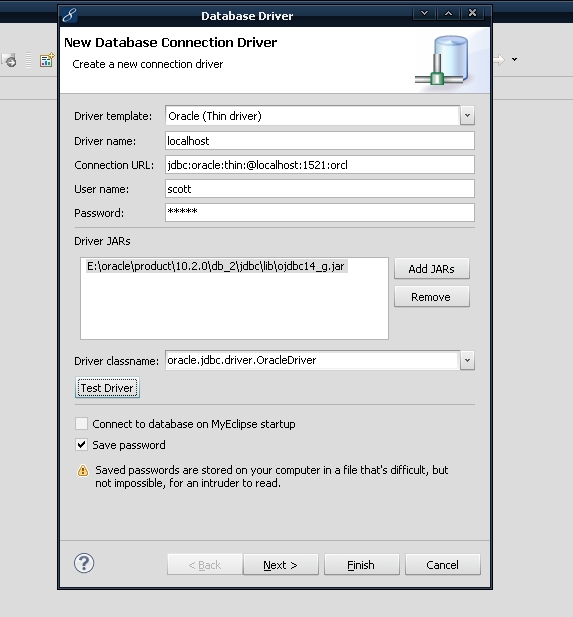Click Add JARs button
This screenshot has width=573, height=617.
pos(432,269)
